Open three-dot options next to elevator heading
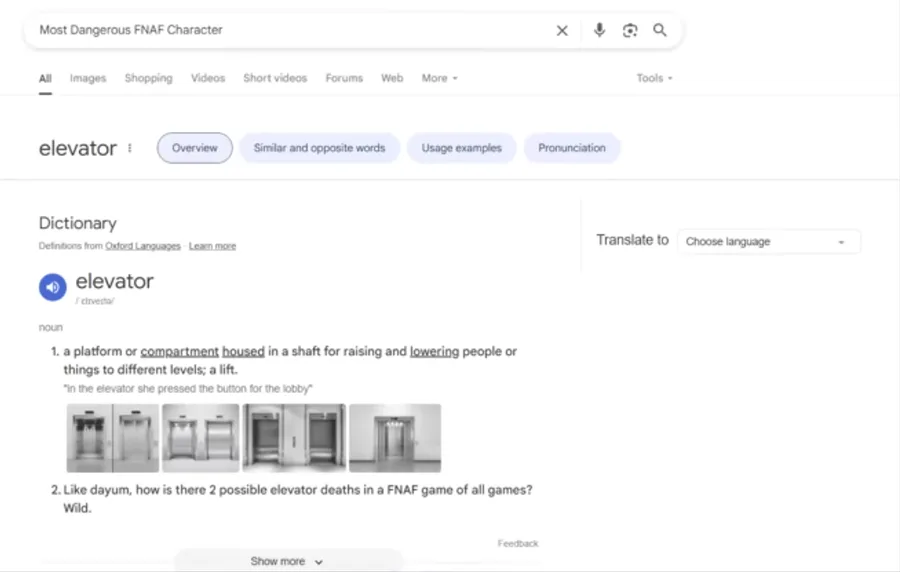Image resolution: width=900 pixels, height=572 pixels. (130, 148)
